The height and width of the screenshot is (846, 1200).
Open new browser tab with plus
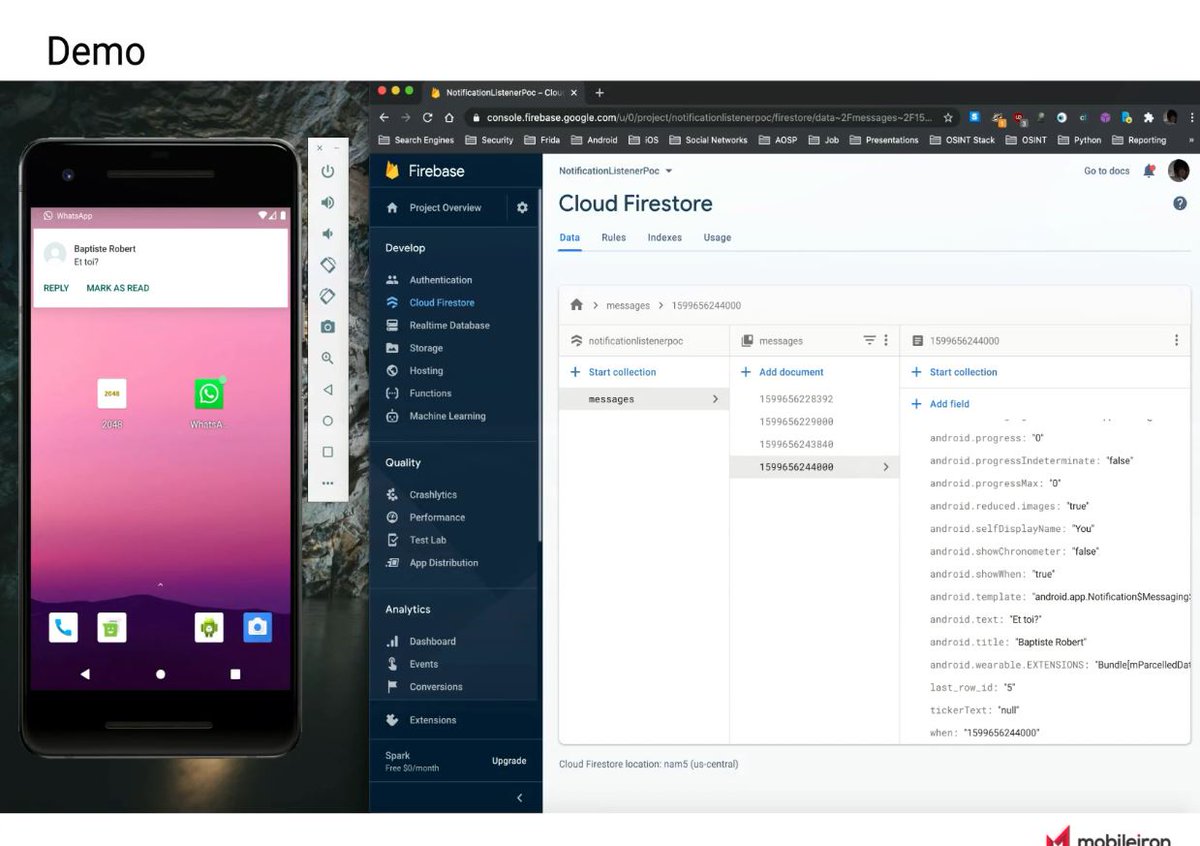599,93
